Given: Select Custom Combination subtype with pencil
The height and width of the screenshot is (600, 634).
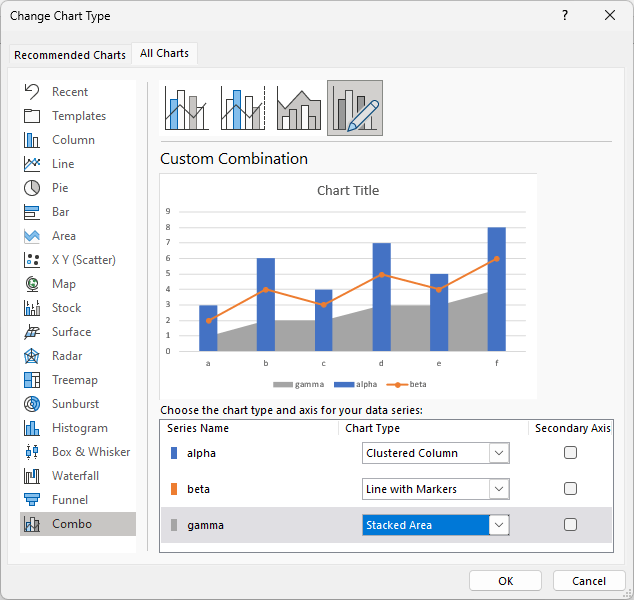Looking at the screenshot, I should coord(355,108).
